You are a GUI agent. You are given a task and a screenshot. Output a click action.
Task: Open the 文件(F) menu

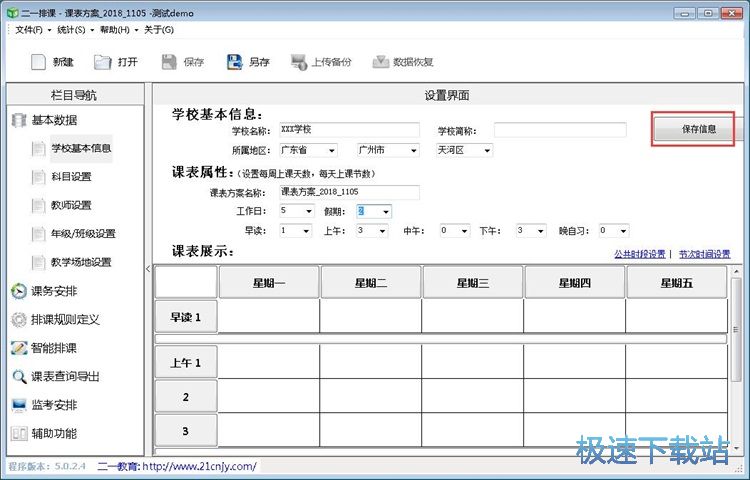(35, 30)
